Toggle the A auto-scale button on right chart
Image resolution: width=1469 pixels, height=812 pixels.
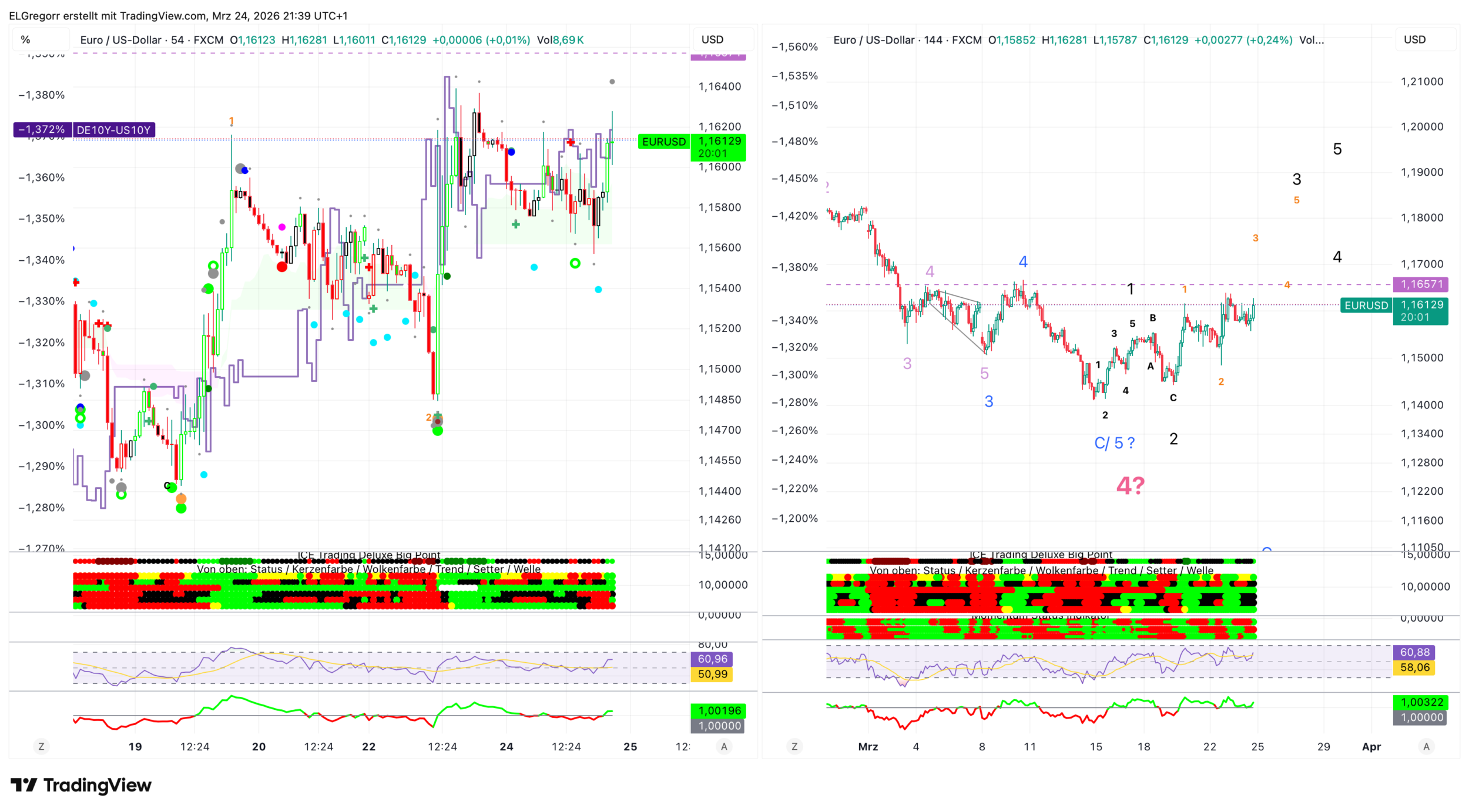[1426, 747]
